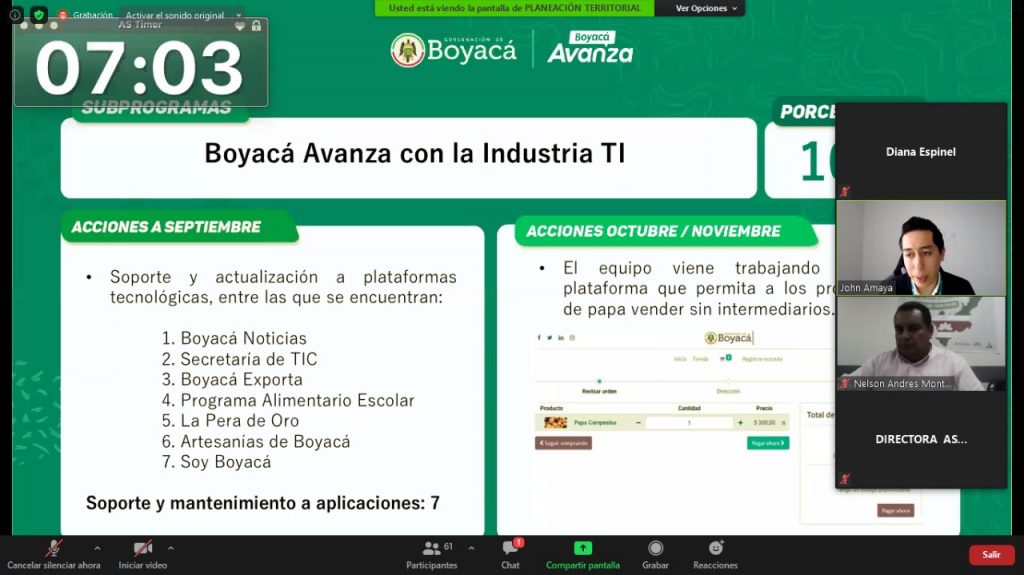Click the Grabar record button
1024x575 pixels.
(655, 554)
